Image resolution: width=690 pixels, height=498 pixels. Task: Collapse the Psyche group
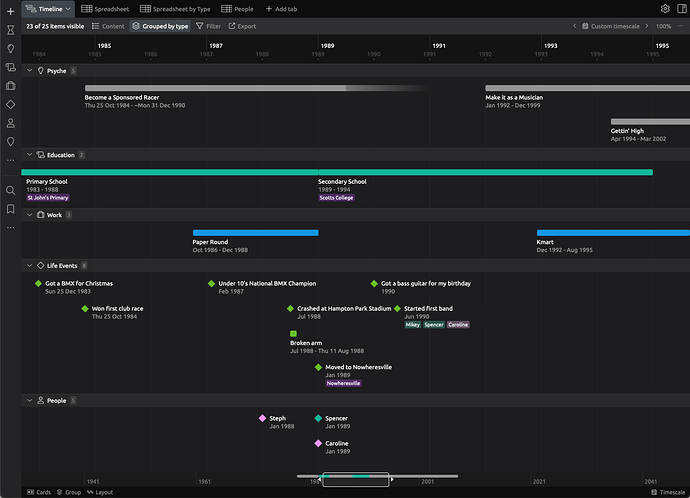point(29,71)
